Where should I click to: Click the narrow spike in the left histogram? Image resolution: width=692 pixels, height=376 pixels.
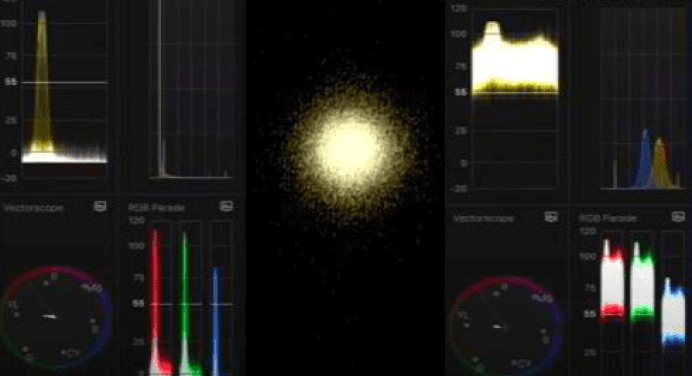(160, 88)
